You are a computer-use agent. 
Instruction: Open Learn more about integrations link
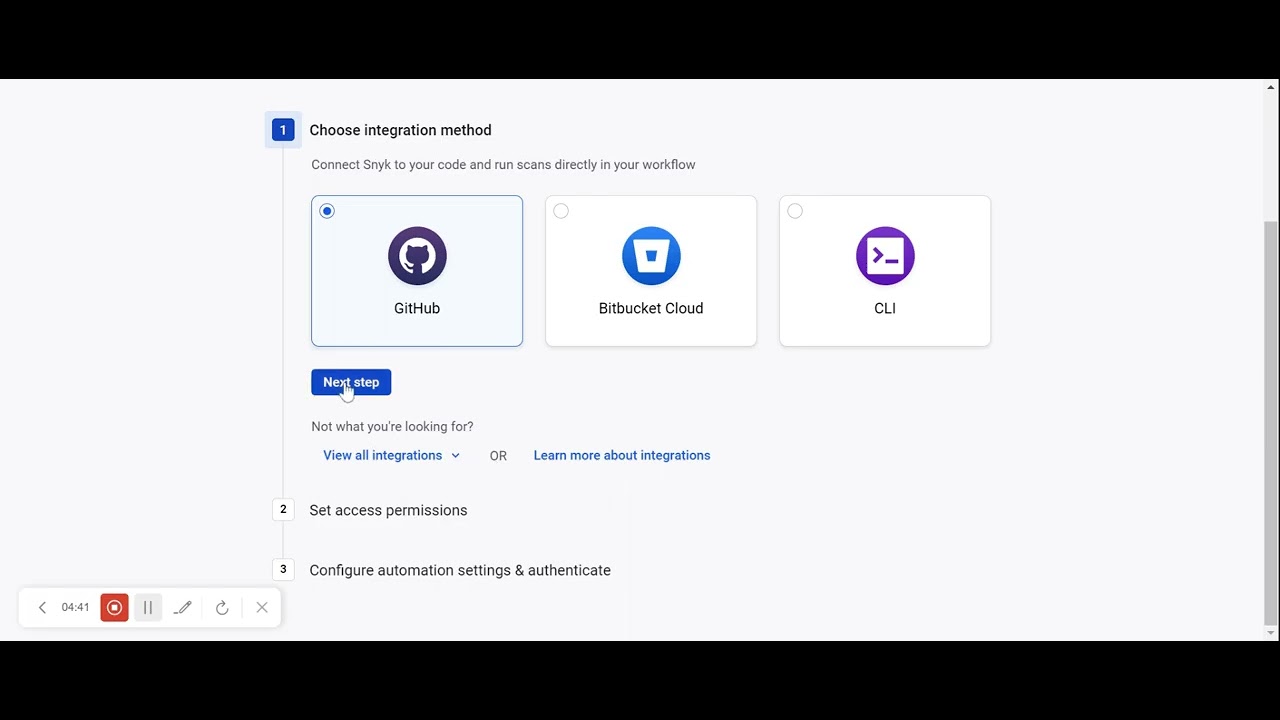click(622, 455)
